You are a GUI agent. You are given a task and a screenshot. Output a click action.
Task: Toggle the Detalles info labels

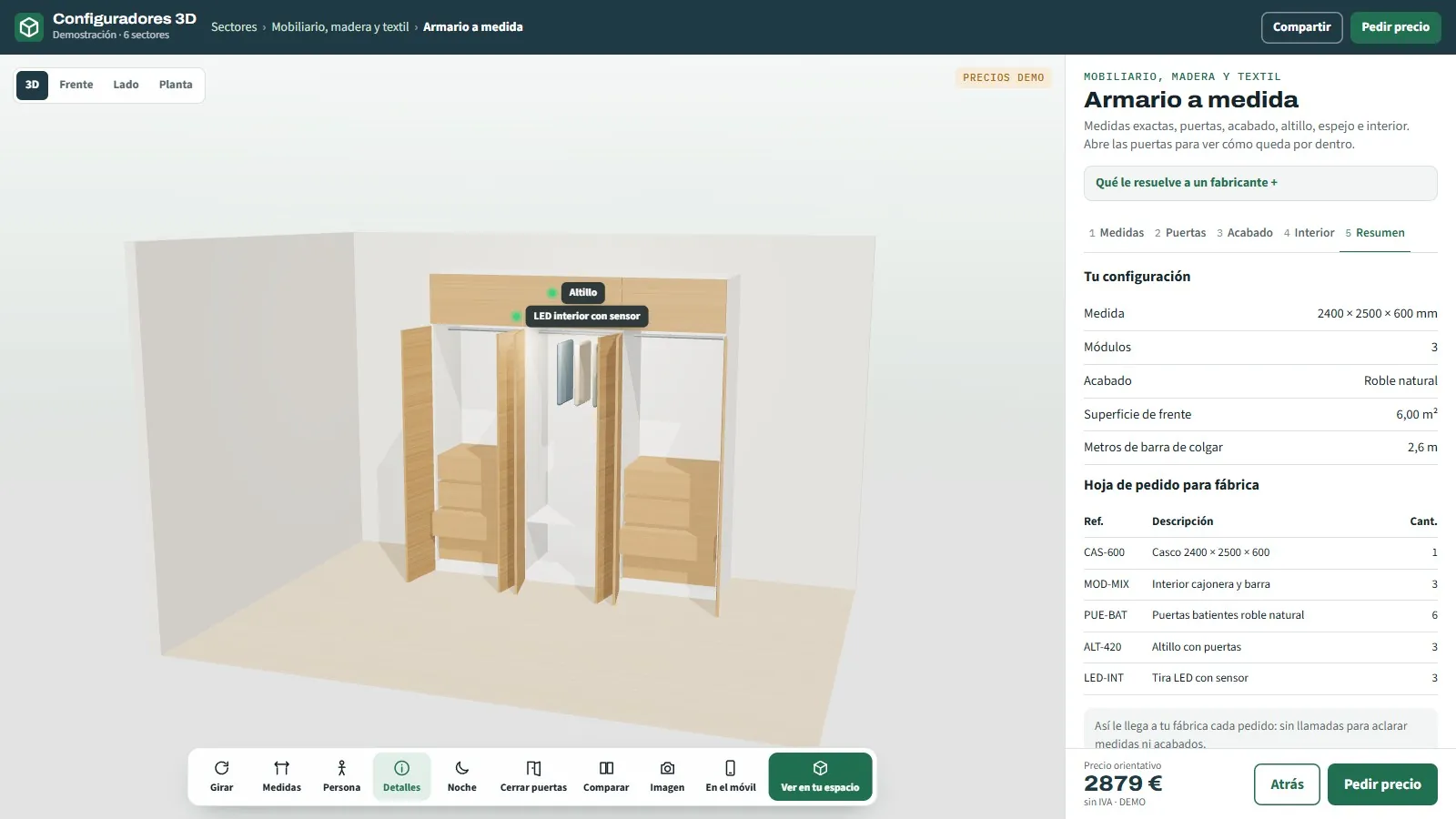(401, 776)
